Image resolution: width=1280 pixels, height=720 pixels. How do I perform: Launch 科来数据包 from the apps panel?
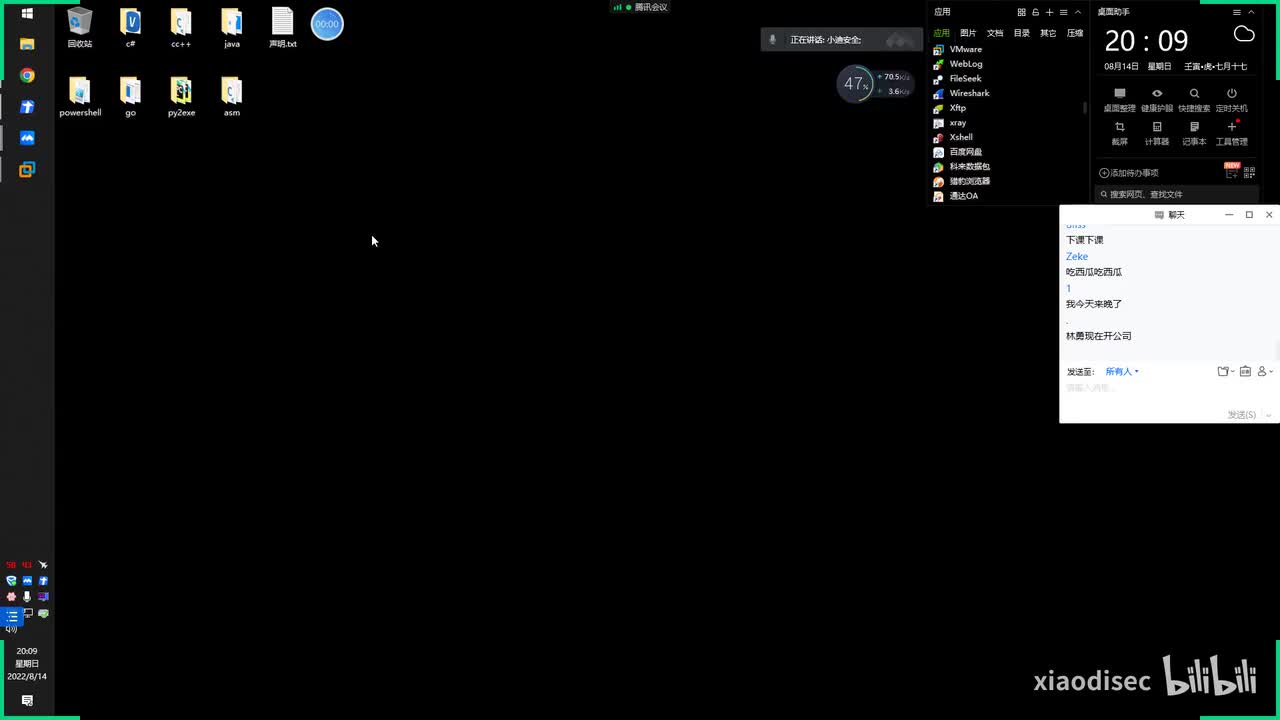(x=961, y=166)
